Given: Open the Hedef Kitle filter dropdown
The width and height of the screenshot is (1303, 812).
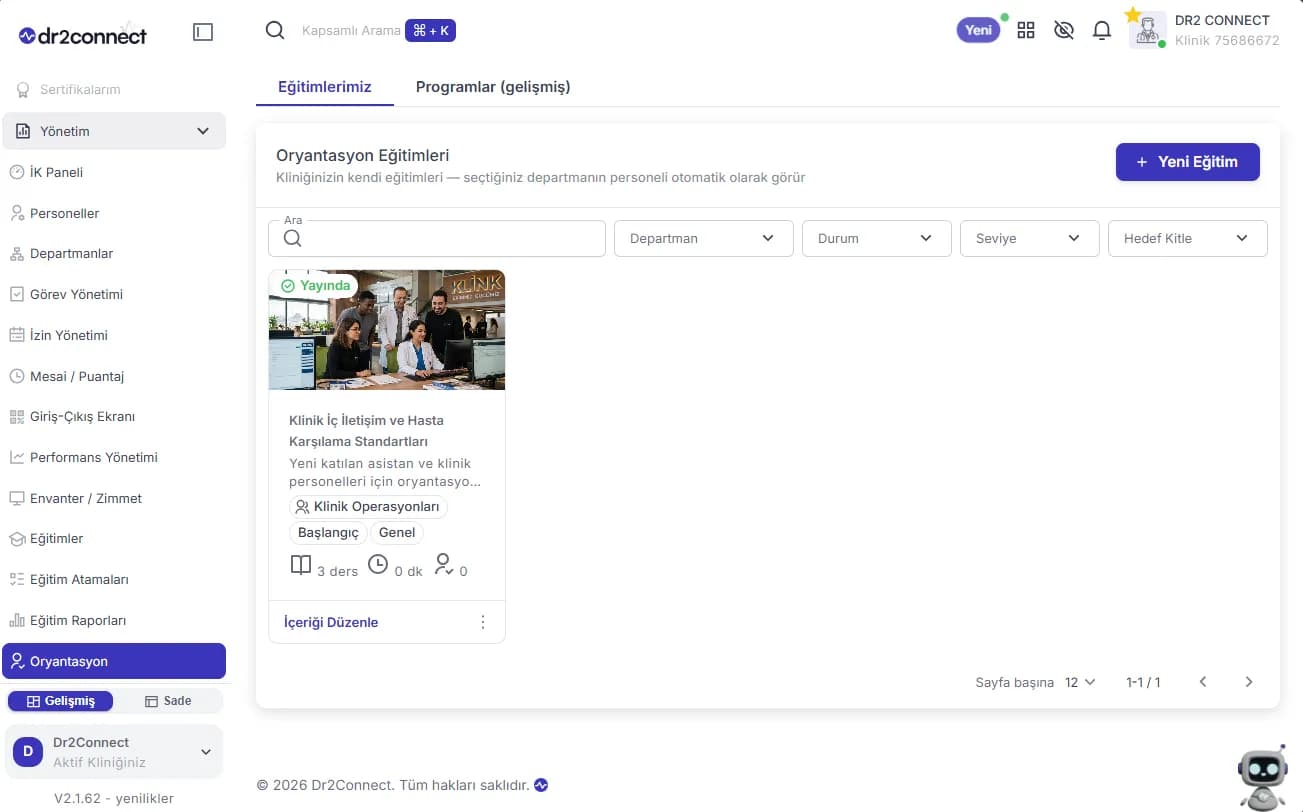Looking at the screenshot, I should [x=1187, y=238].
